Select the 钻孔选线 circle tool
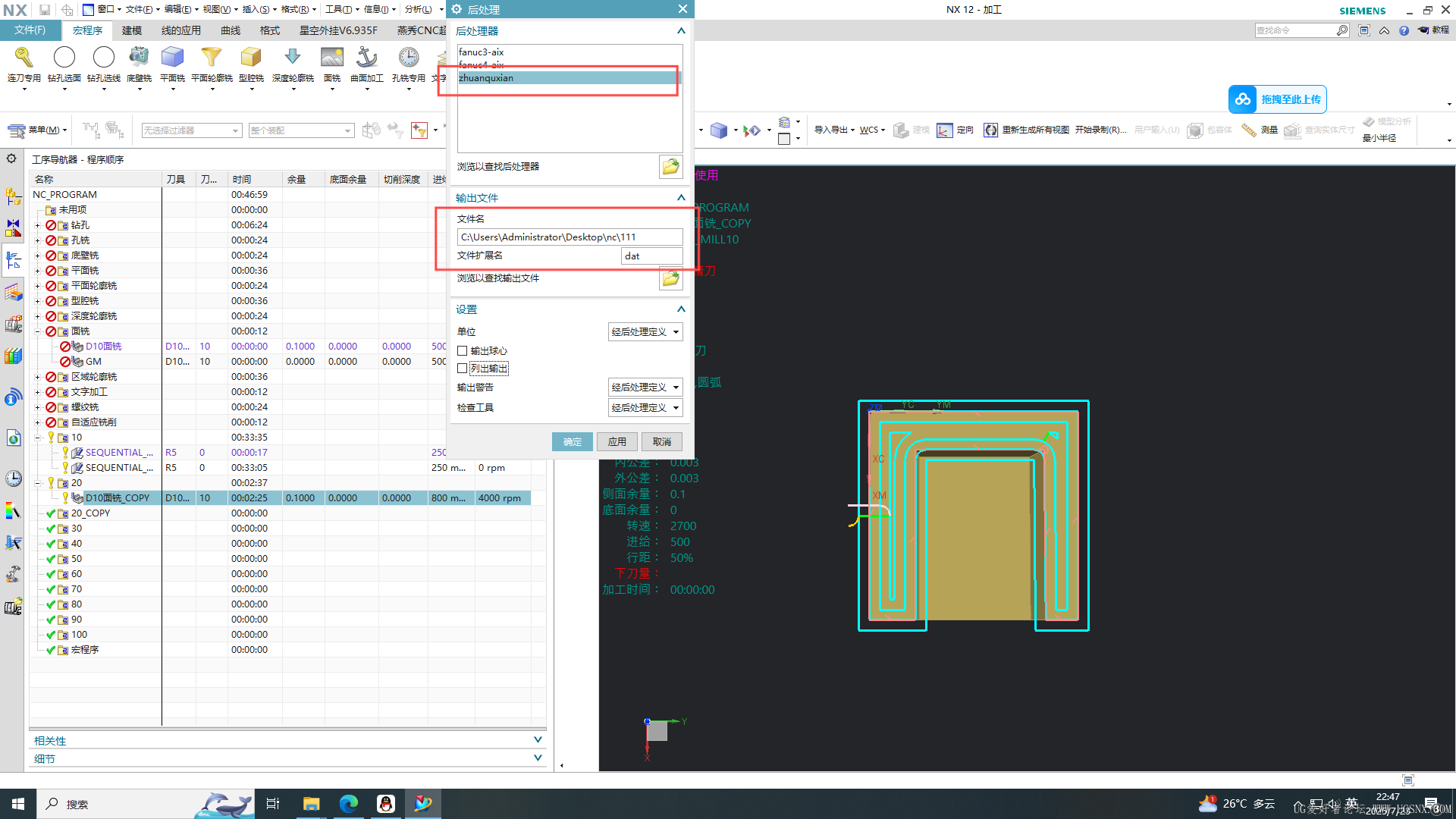Viewport: 1456px width, 819px height. pyautogui.click(x=104, y=64)
